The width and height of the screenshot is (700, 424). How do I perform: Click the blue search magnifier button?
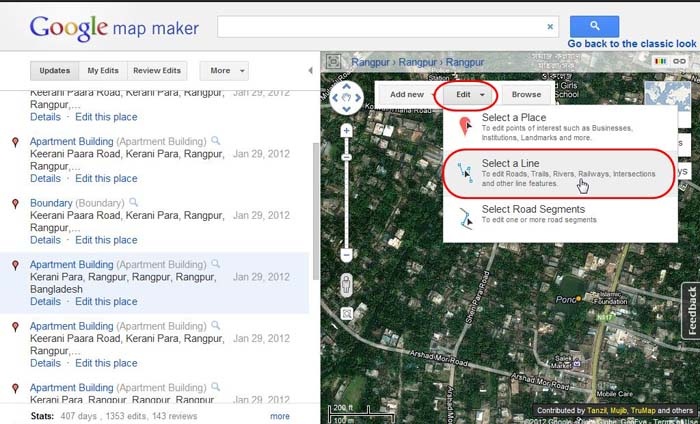(x=594, y=26)
